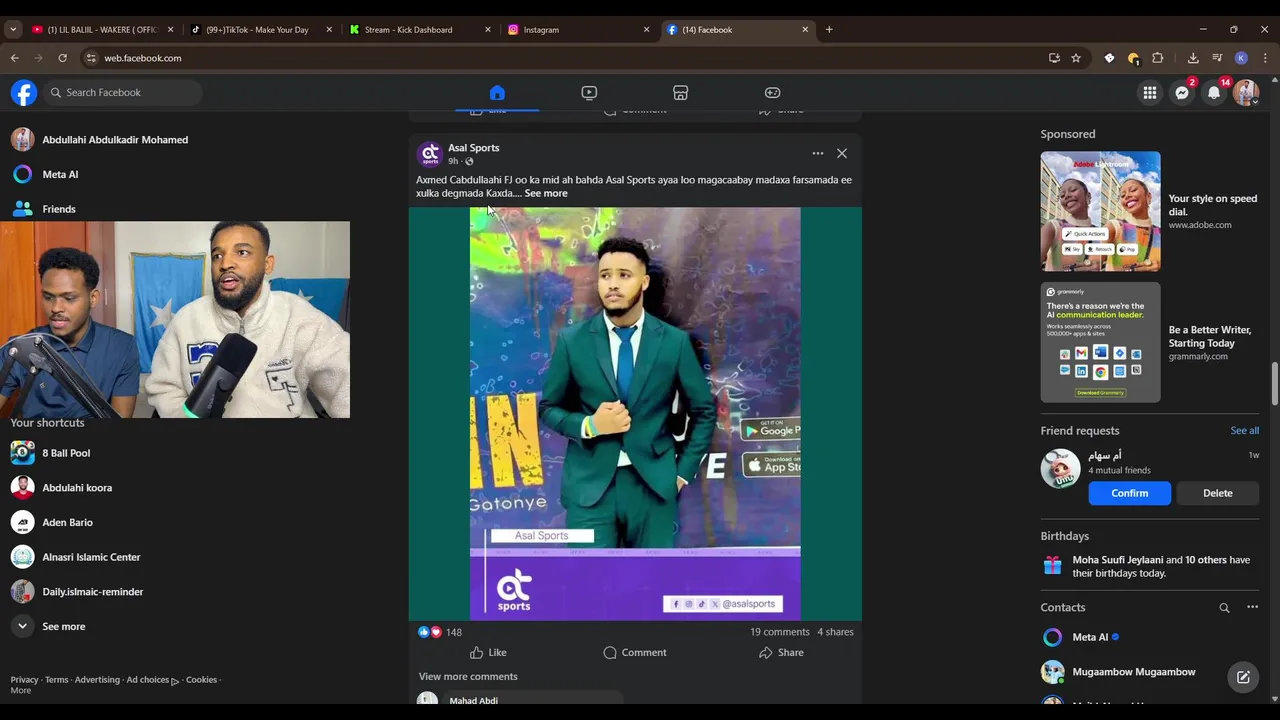Like the Asal Sports post
This screenshot has height=720, width=1280.
[x=488, y=653]
